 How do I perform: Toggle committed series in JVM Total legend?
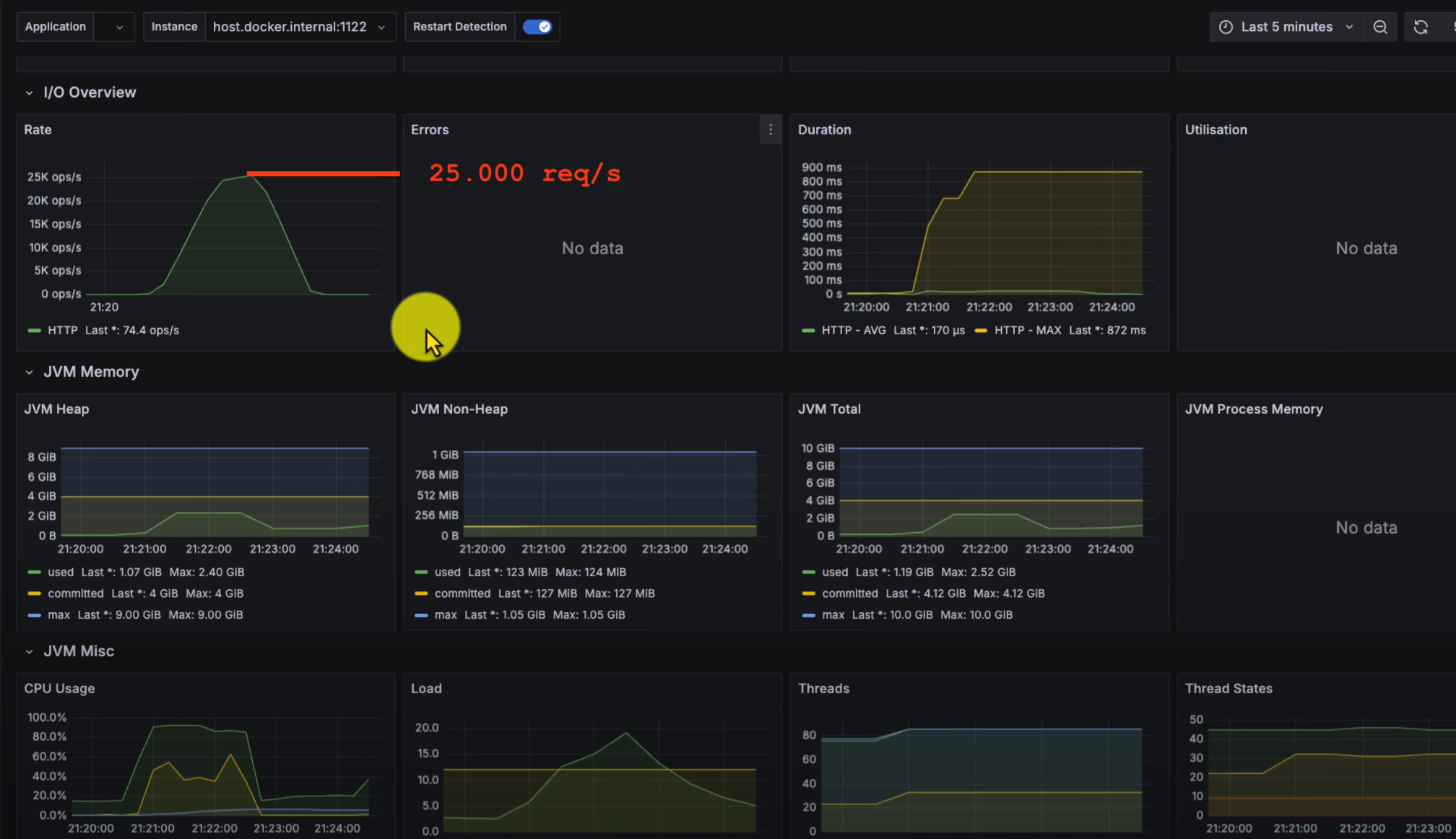click(x=850, y=594)
